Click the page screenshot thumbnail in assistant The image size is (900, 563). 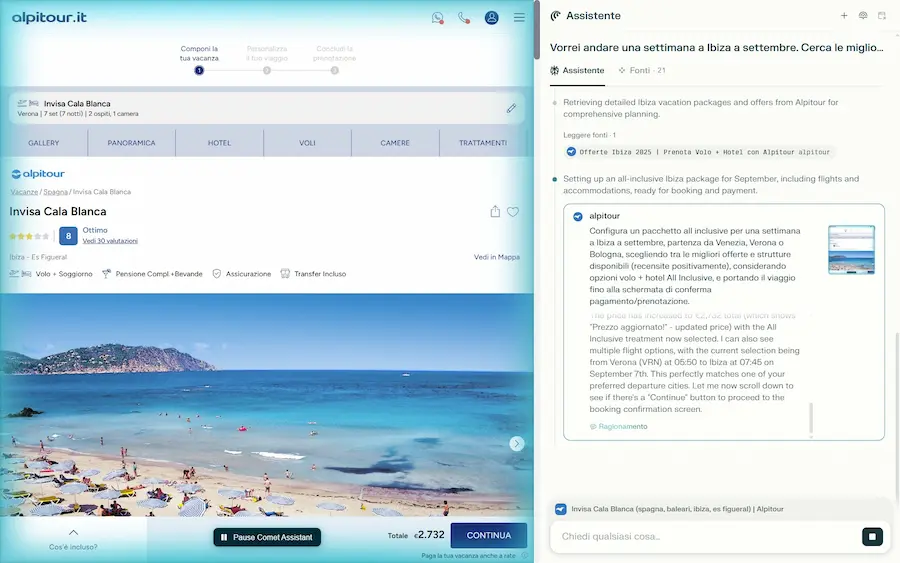pos(851,250)
